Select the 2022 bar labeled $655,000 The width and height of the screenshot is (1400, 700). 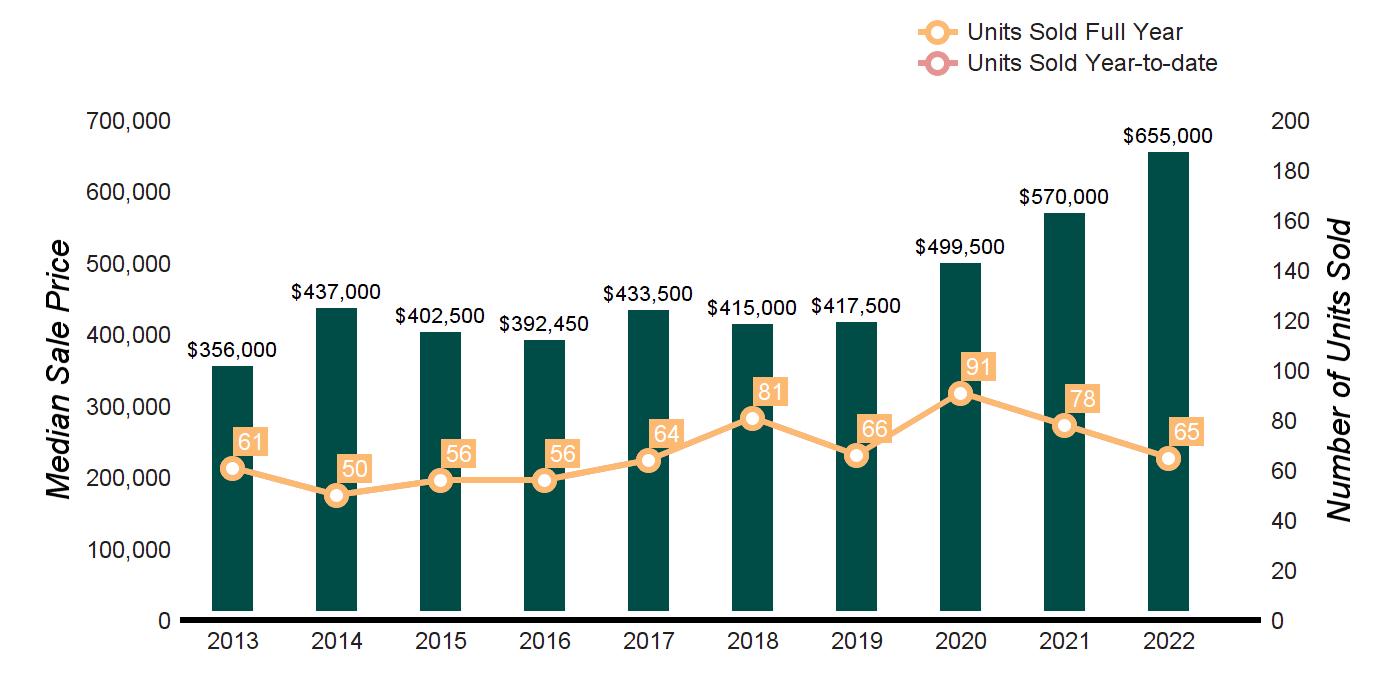[x=1168, y=381]
